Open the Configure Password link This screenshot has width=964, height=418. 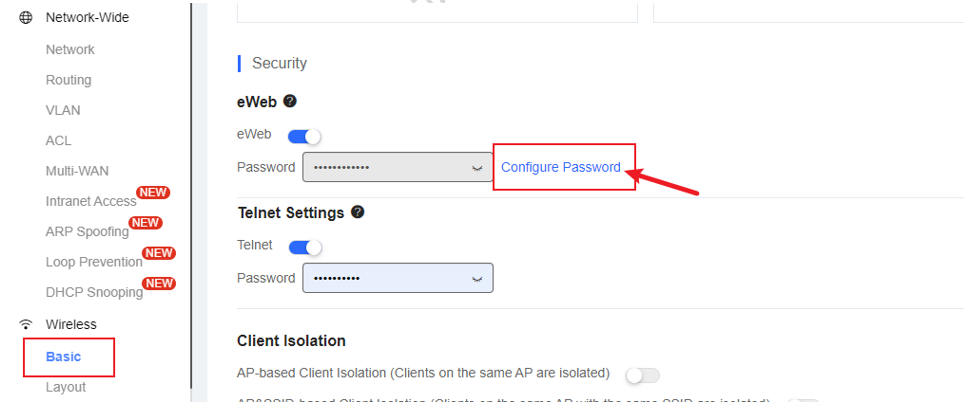561,167
